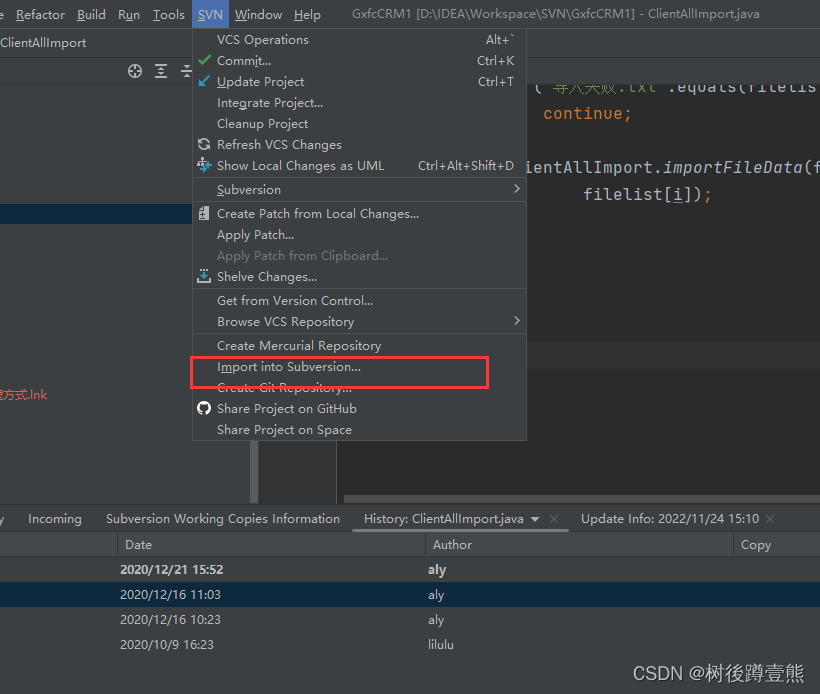
Task: Click the Shelve Changes download icon
Action: pyautogui.click(x=204, y=276)
